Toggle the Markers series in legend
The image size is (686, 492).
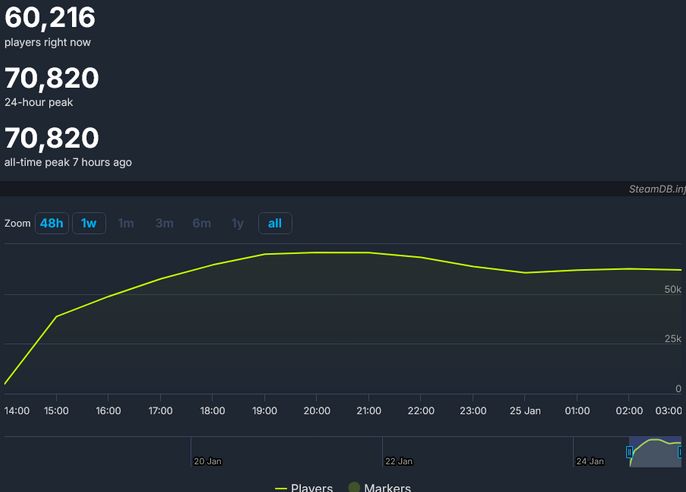point(386,488)
